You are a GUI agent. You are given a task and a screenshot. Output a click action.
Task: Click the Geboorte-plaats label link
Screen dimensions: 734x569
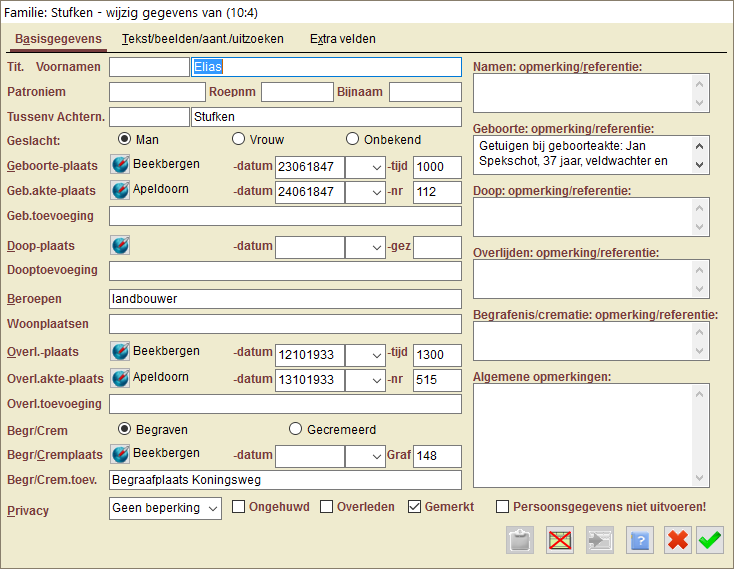point(52,166)
